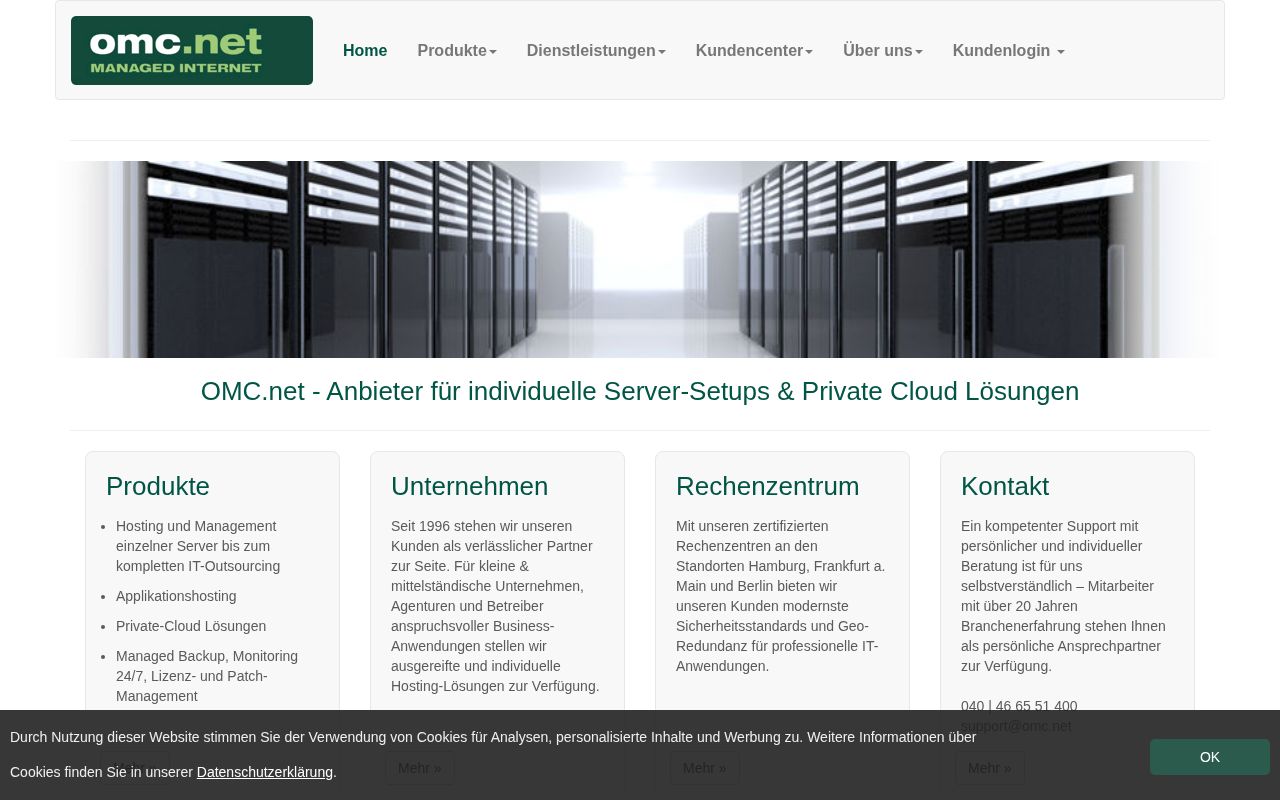Click the Managed Backup, Monitoring list item
Viewport: 1280px width, 800px height.
coord(207,676)
